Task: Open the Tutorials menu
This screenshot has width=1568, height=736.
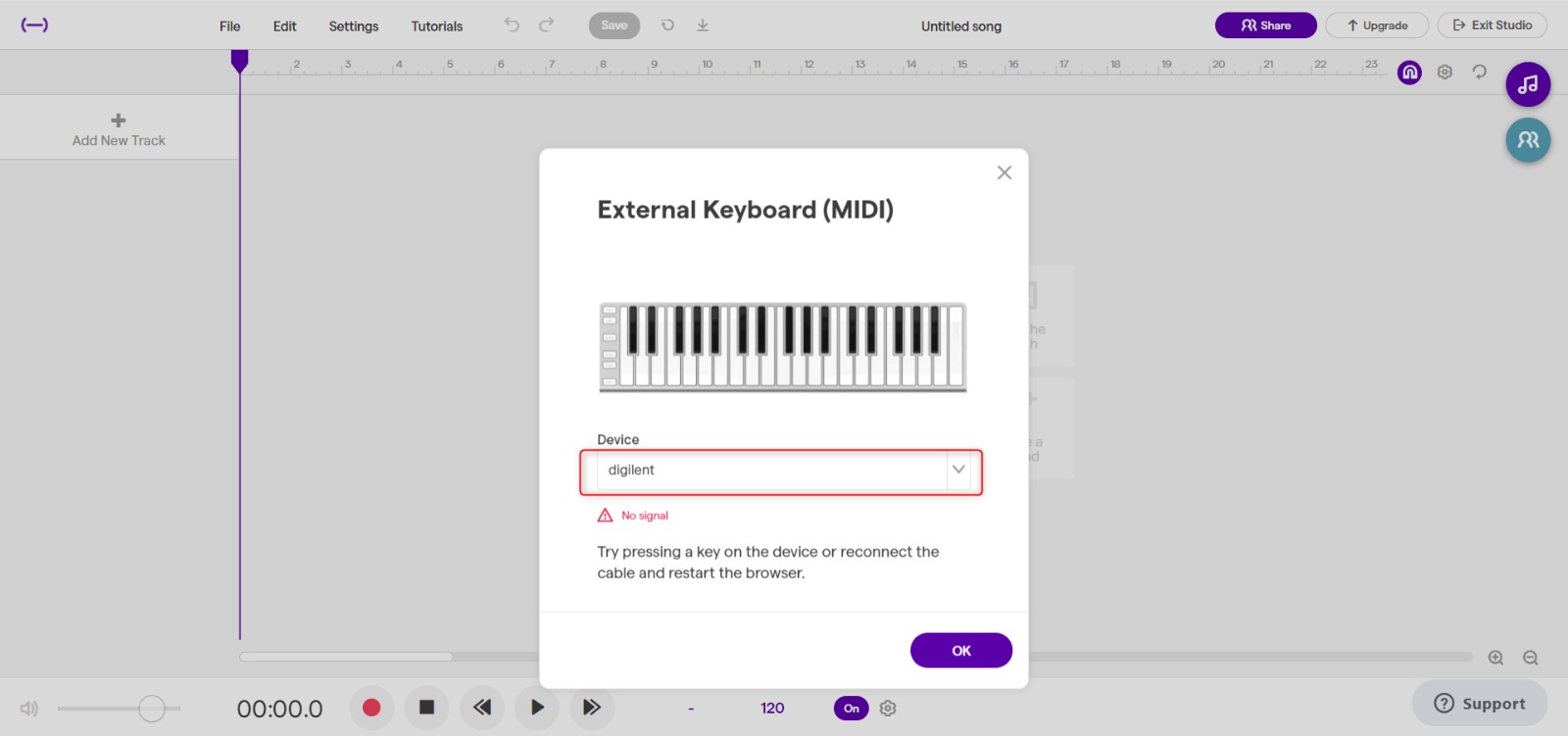Action: click(437, 26)
